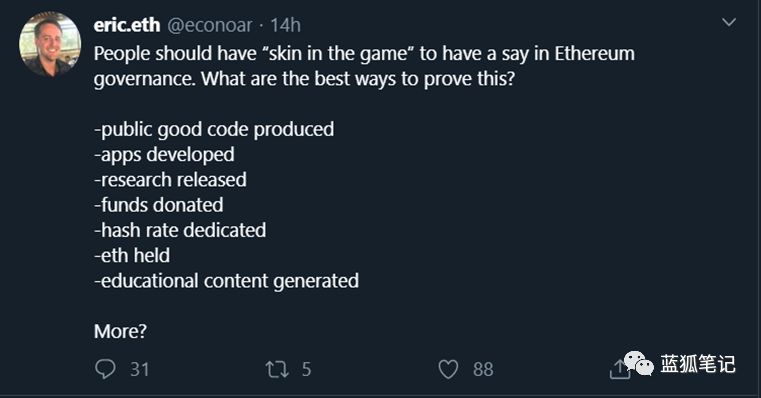
Task: Click the '-eth held' line
Action: pyautogui.click(x=132, y=255)
